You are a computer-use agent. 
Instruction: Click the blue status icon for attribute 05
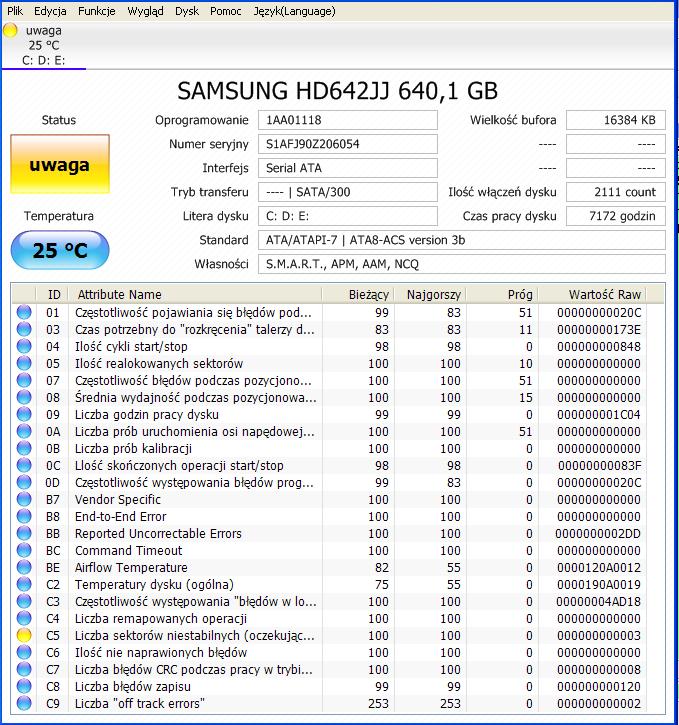[x=24, y=363]
